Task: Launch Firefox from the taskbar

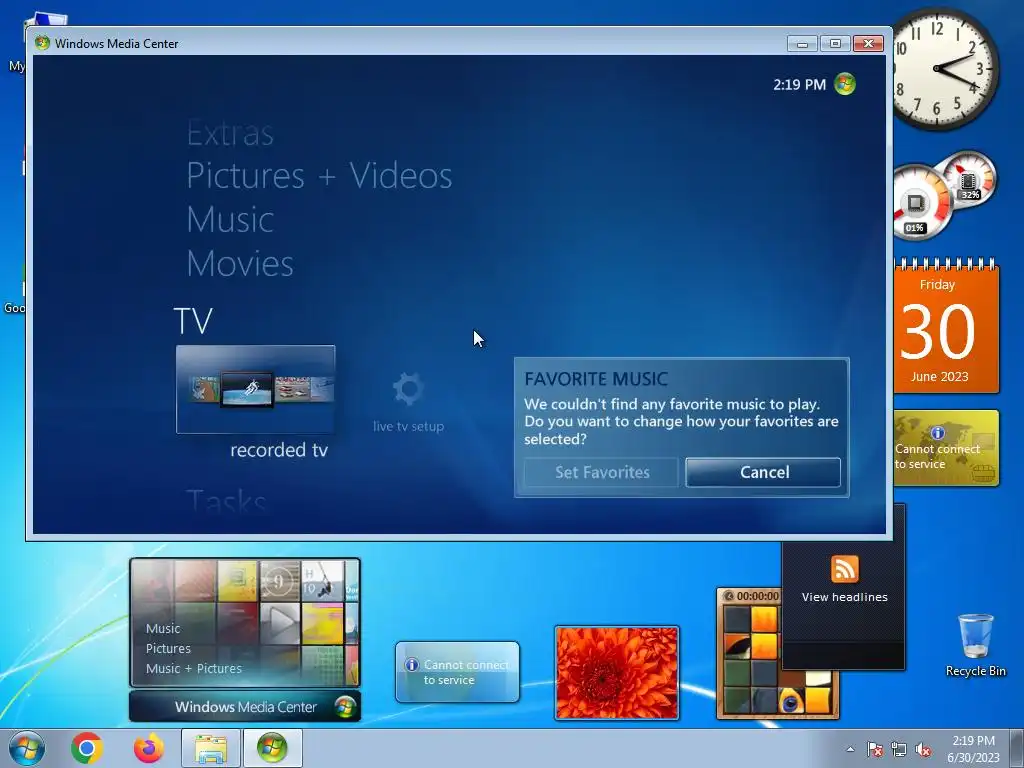Action: point(148,748)
